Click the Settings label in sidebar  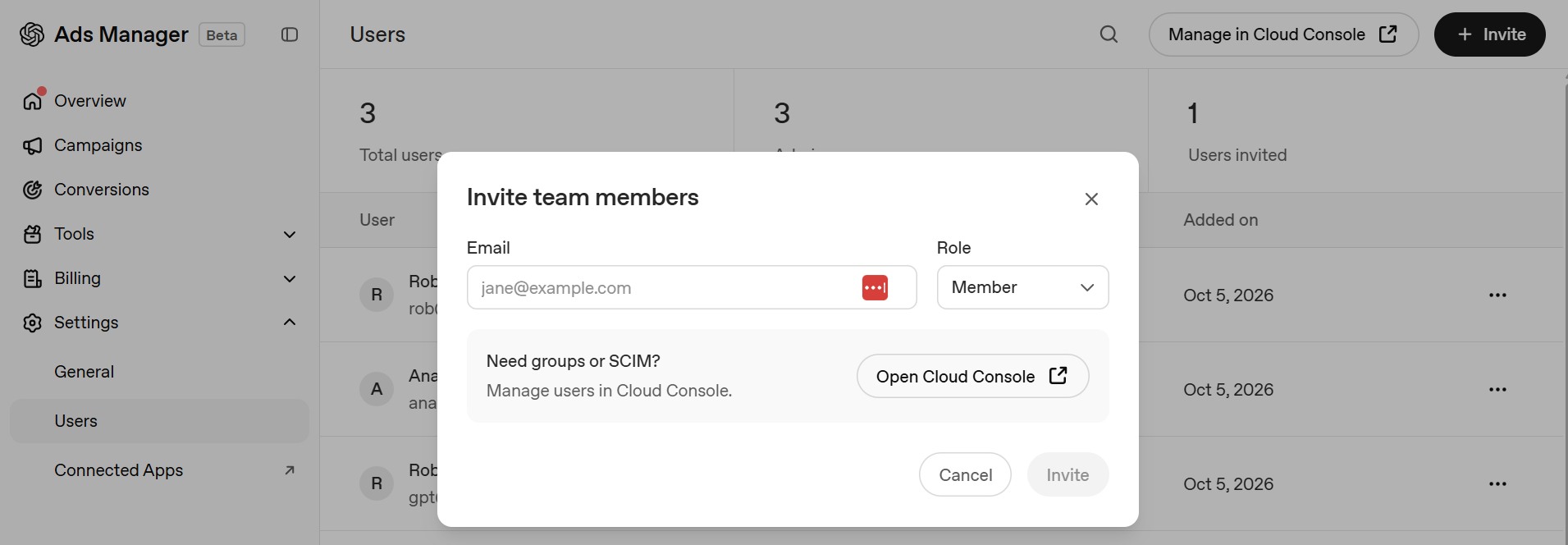pos(86,323)
